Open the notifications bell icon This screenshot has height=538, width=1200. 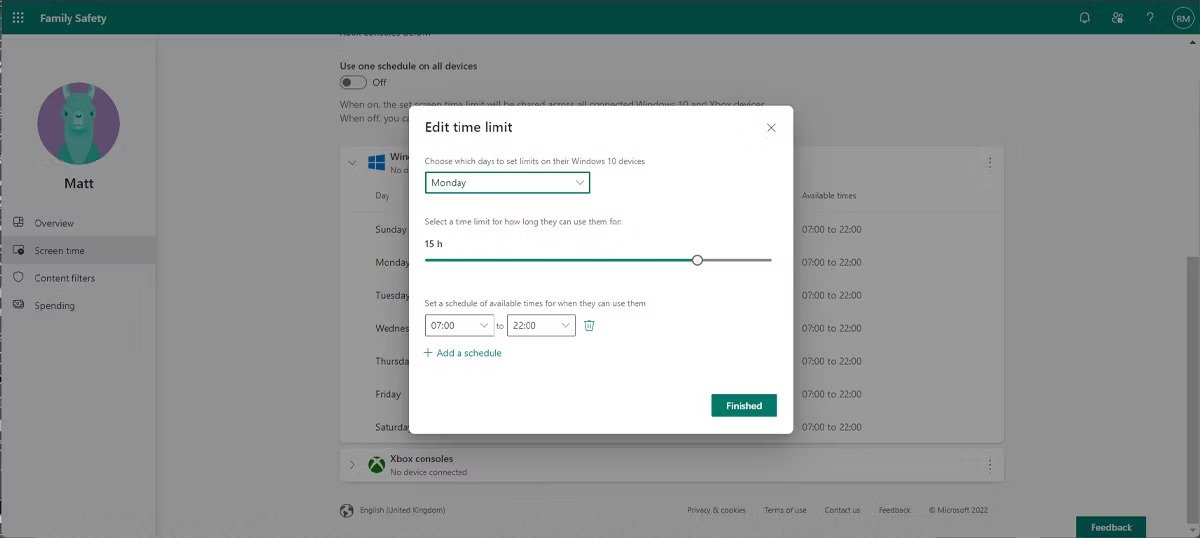1085,18
